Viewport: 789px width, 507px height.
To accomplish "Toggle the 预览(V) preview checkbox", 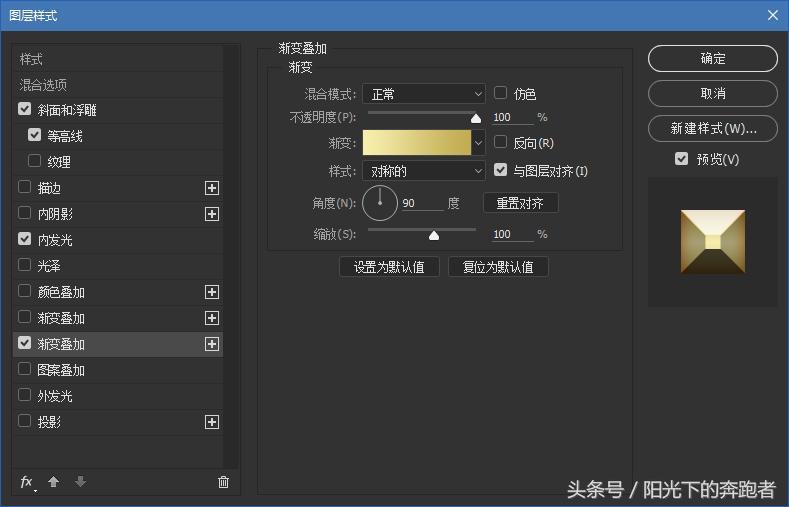I will (x=681, y=159).
